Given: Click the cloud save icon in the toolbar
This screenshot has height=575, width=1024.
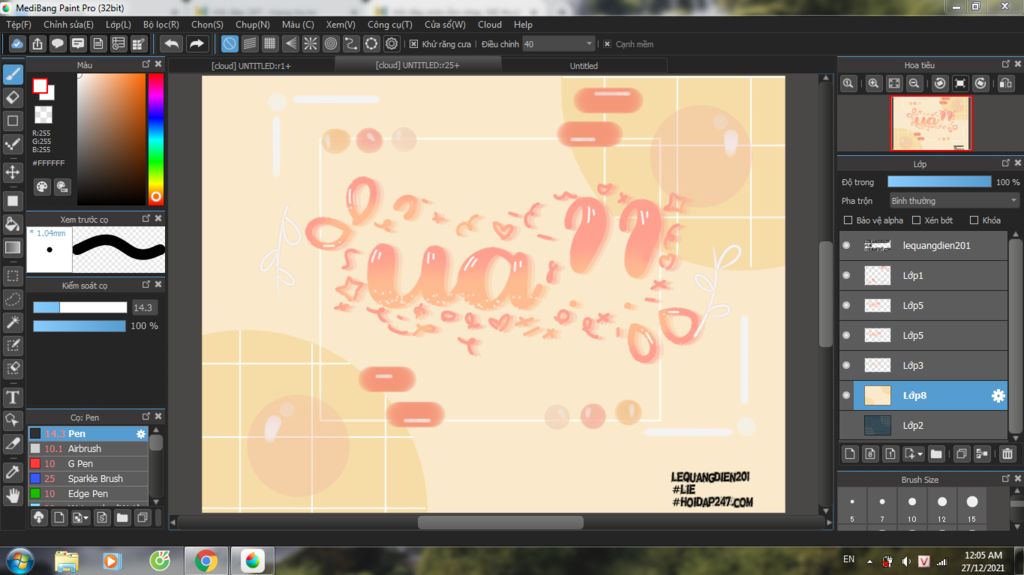Looking at the screenshot, I should click(x=16, y=44).
